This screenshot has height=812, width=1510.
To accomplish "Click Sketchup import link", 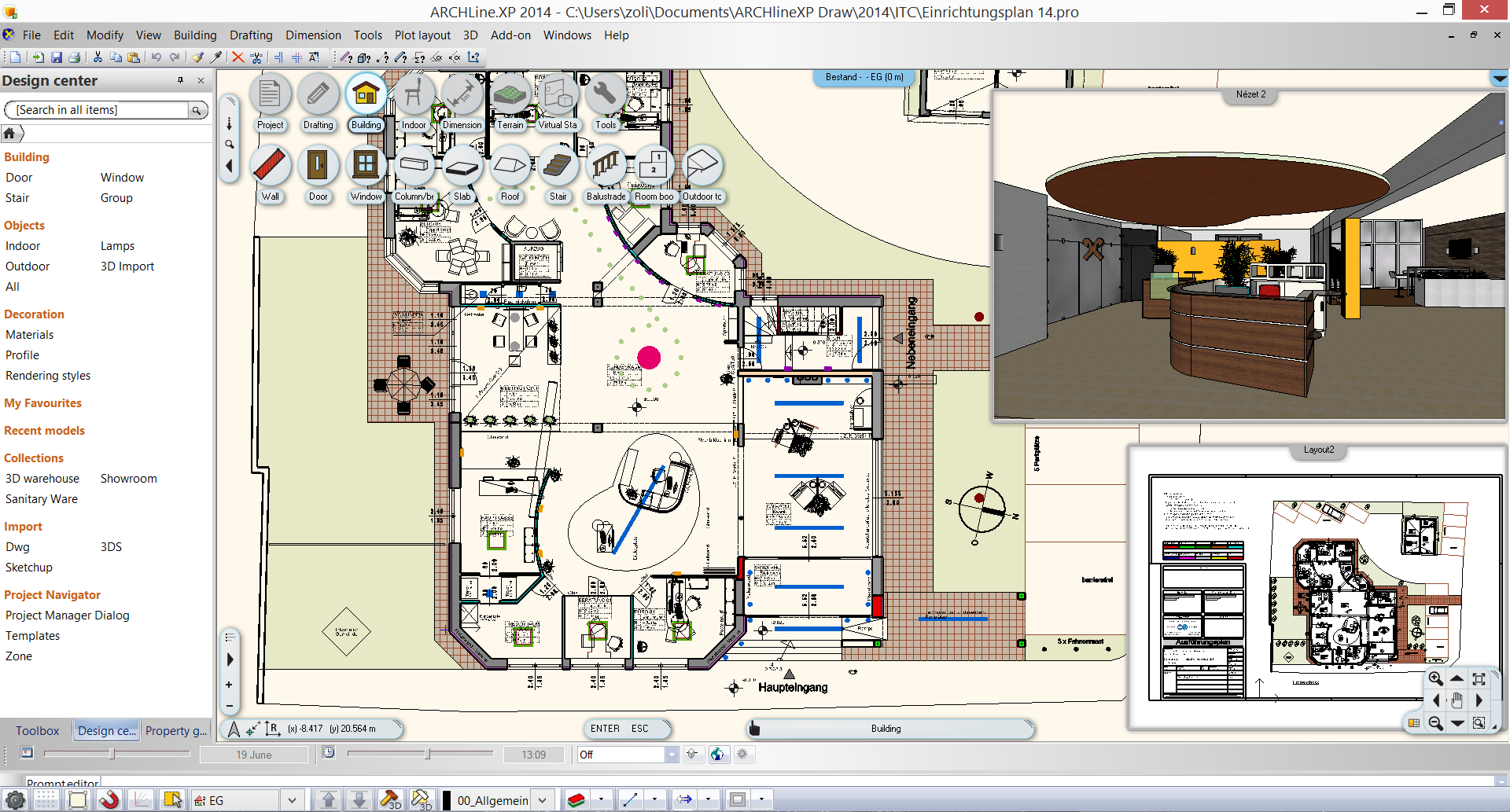I will (29, 568).
